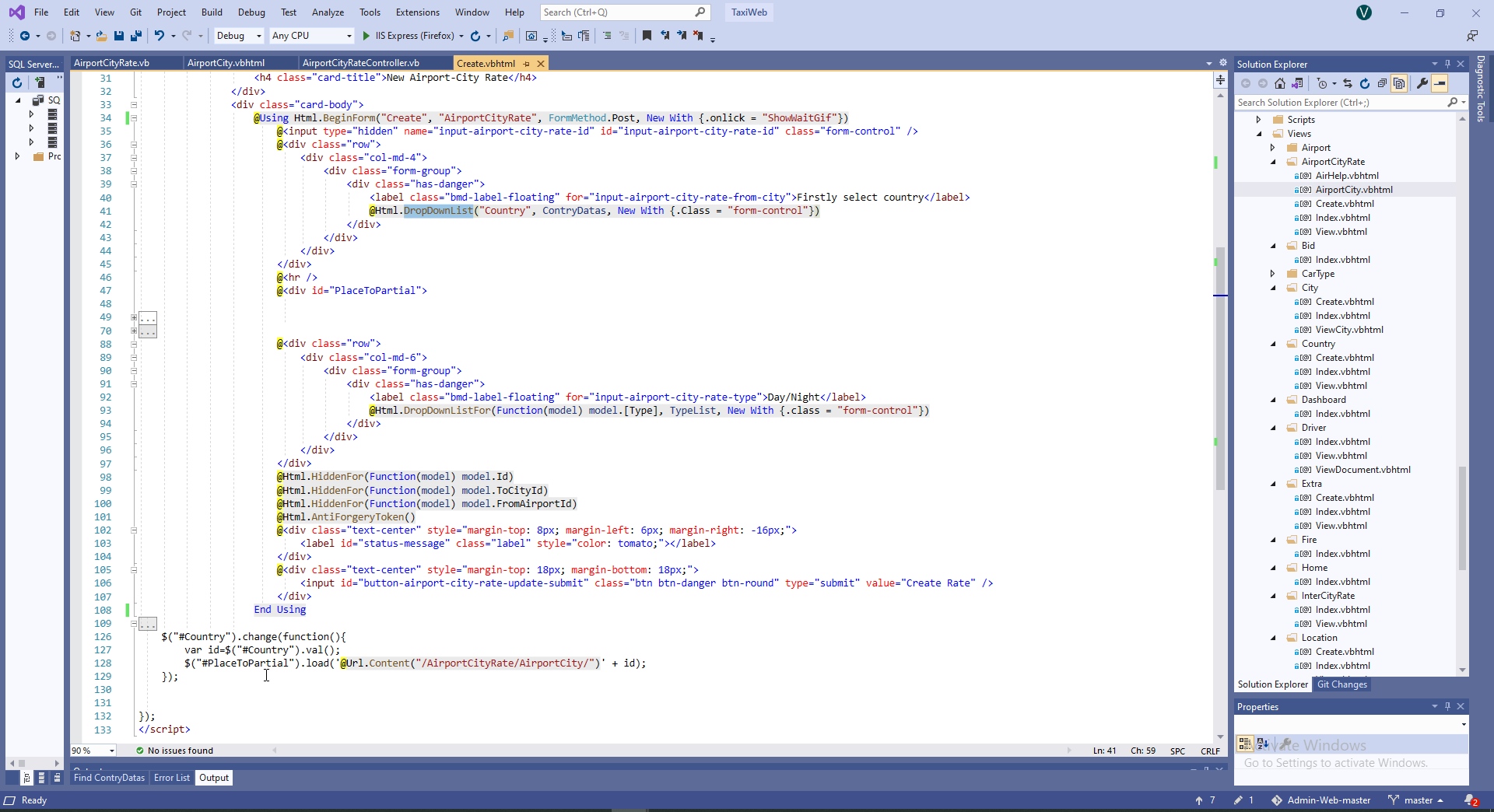The width and height of the screenshot is (1494, 812).
Task: Open the Any CPU platform dropdown
Action: point(312,36)
